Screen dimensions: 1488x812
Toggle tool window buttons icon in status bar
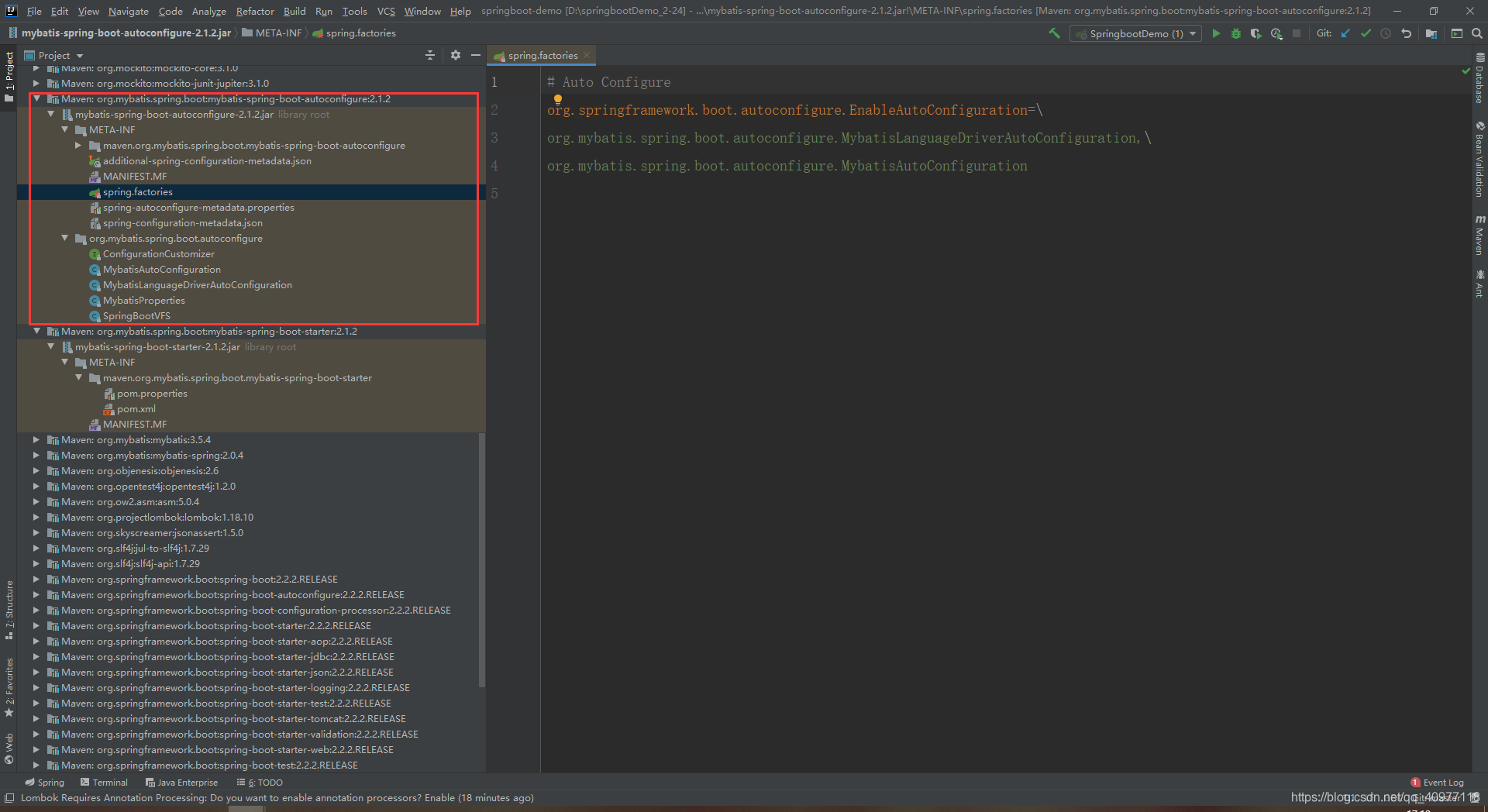tap(9, 798)
